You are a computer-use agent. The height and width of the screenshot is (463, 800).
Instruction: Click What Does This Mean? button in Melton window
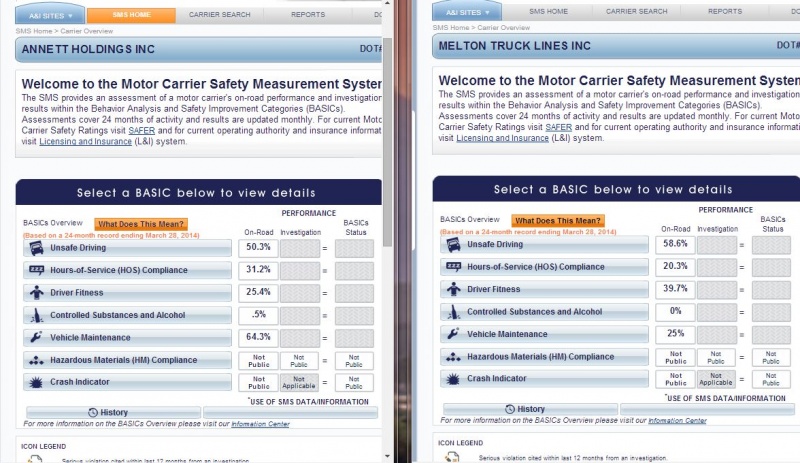click(558, 221)
